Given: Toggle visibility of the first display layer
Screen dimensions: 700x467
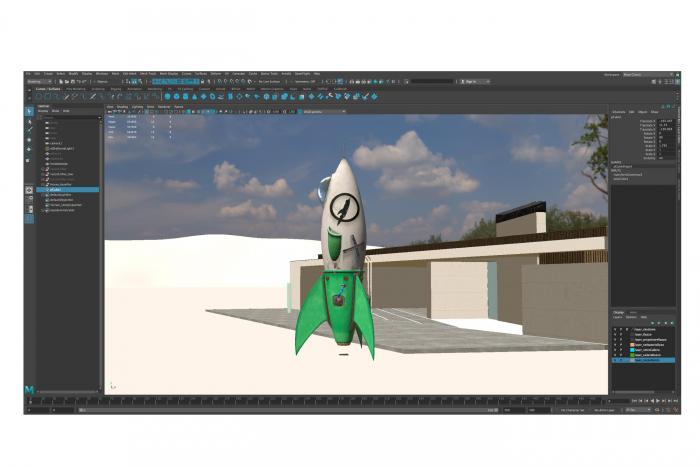Looking at the screenshot, I should click(615, 328).
